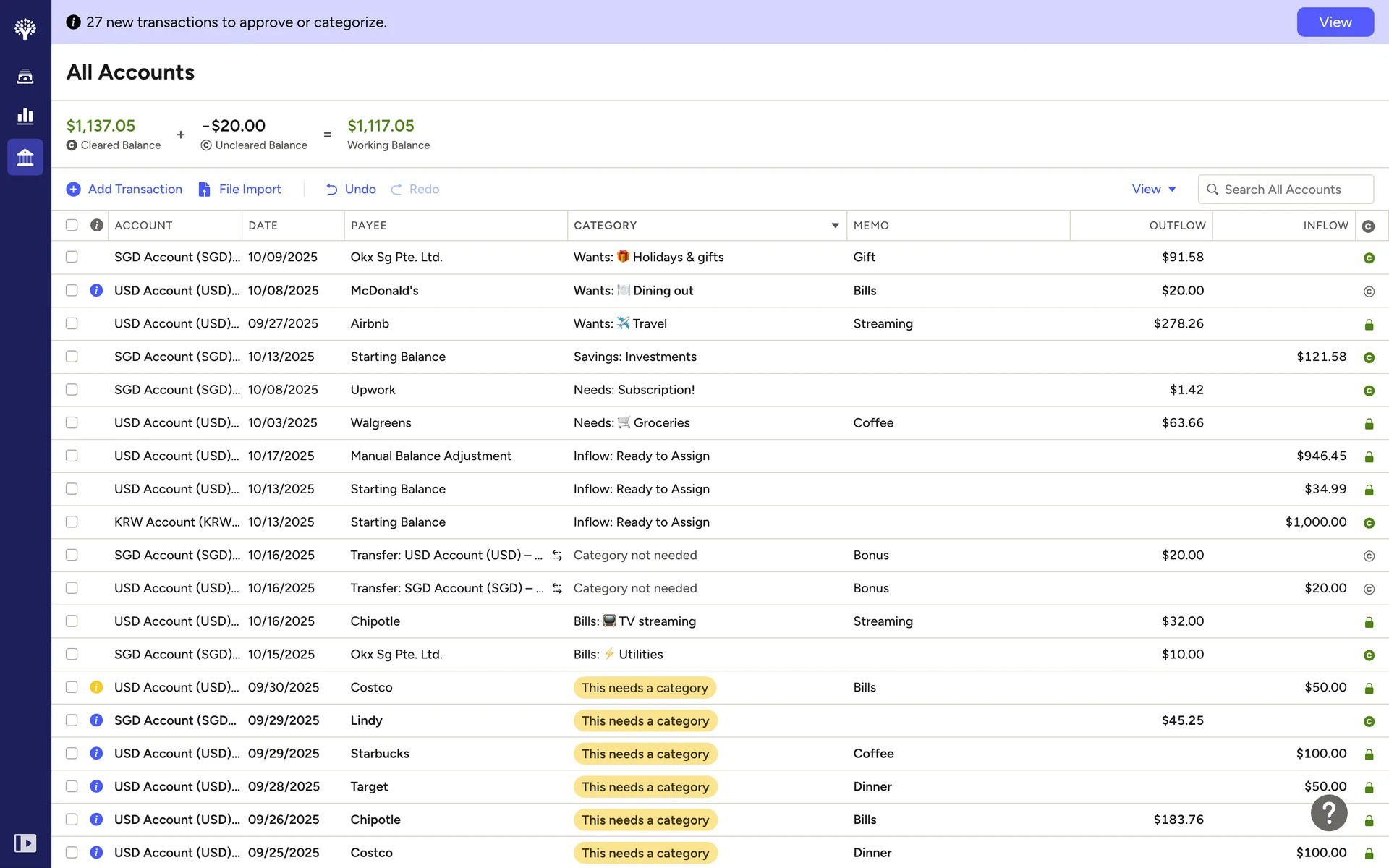Open the View dropdown near search
This screenshot has height=868, width=1389.
tap(1154, 189)
